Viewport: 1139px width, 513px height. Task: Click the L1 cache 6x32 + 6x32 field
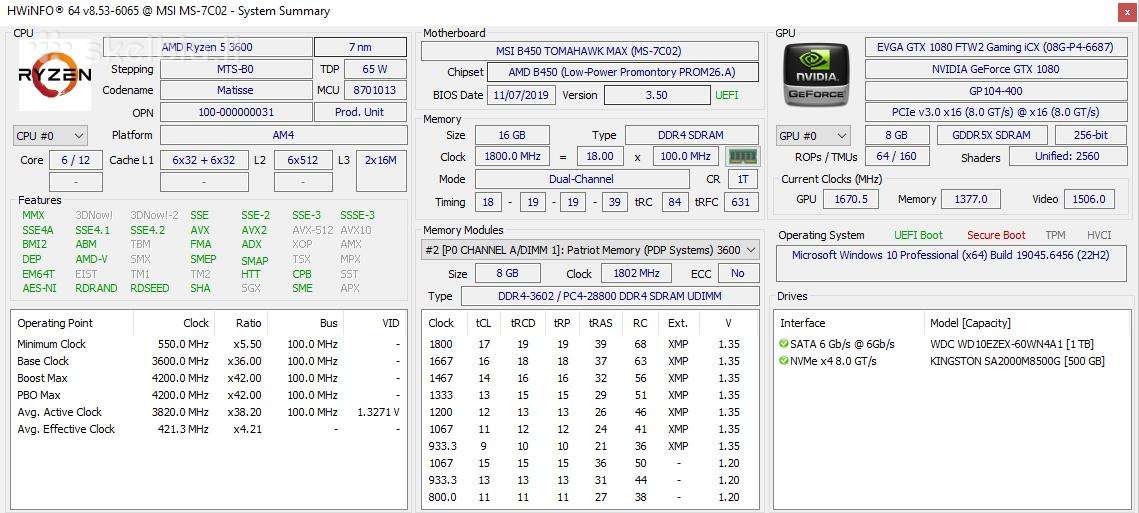[x=203, y=160]
